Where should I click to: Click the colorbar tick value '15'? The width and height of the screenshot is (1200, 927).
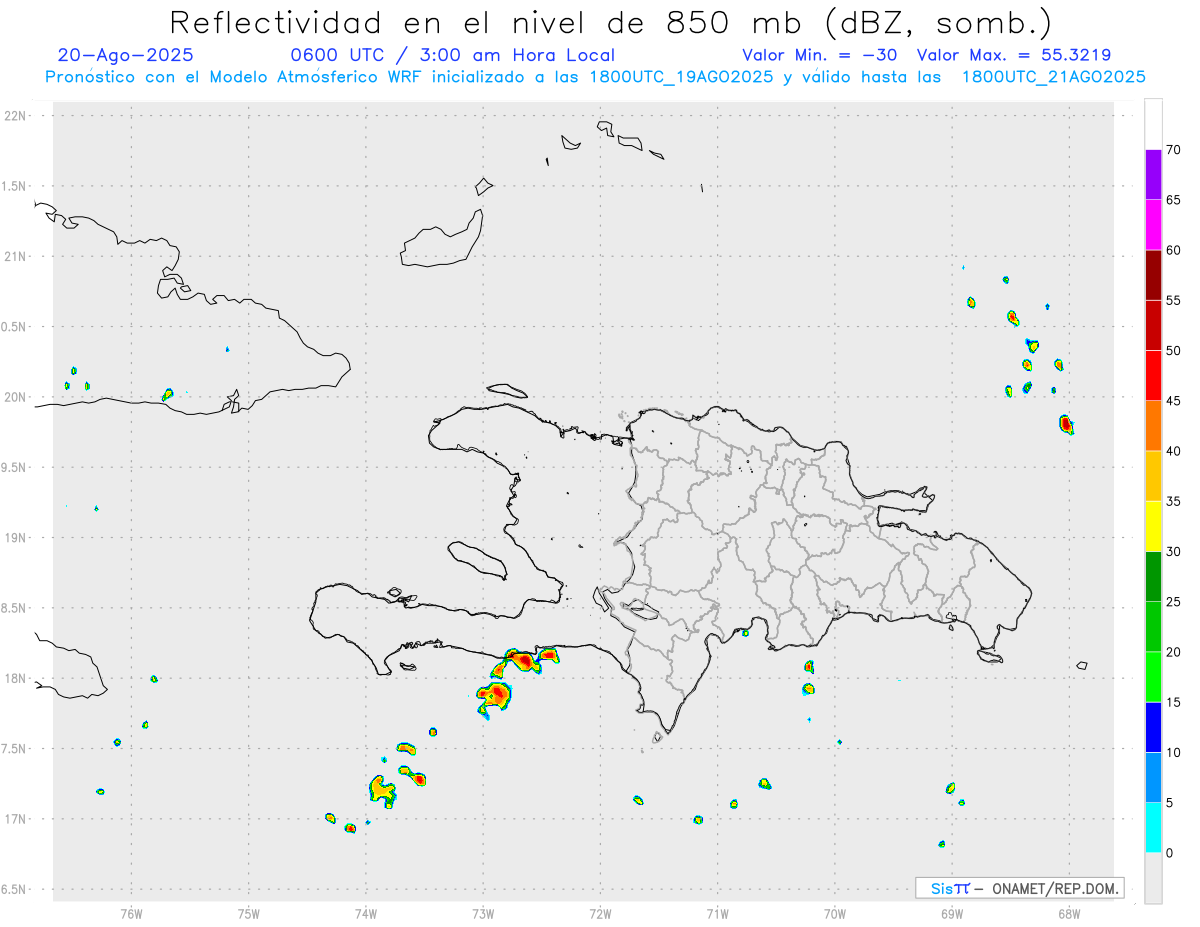point(1173,702)
